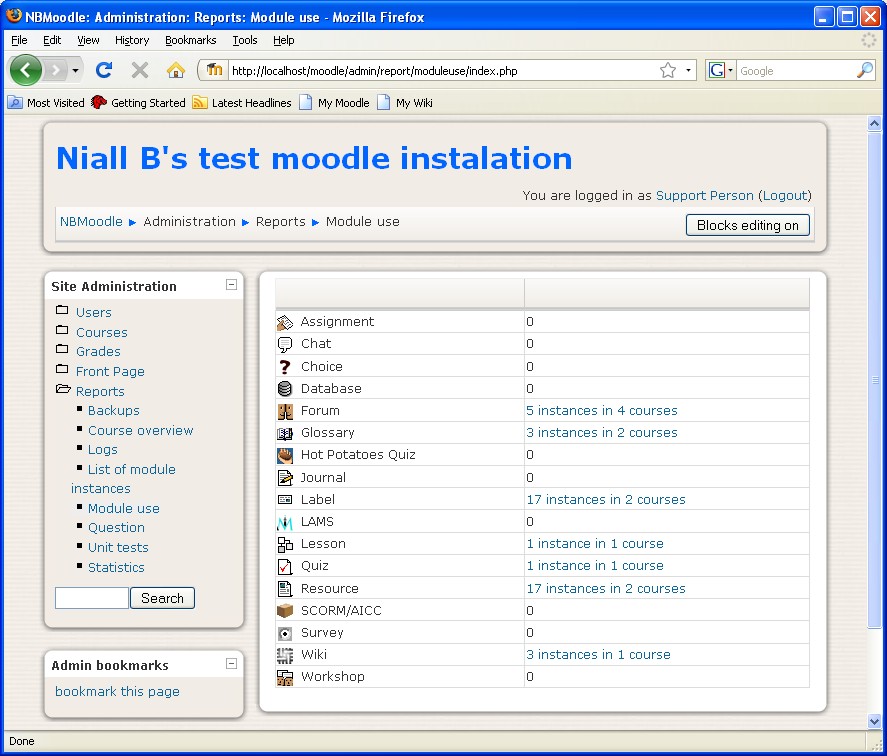
Task: Open the Bookmarks menu
Action: pyautogui.click(x=191, y=40)
